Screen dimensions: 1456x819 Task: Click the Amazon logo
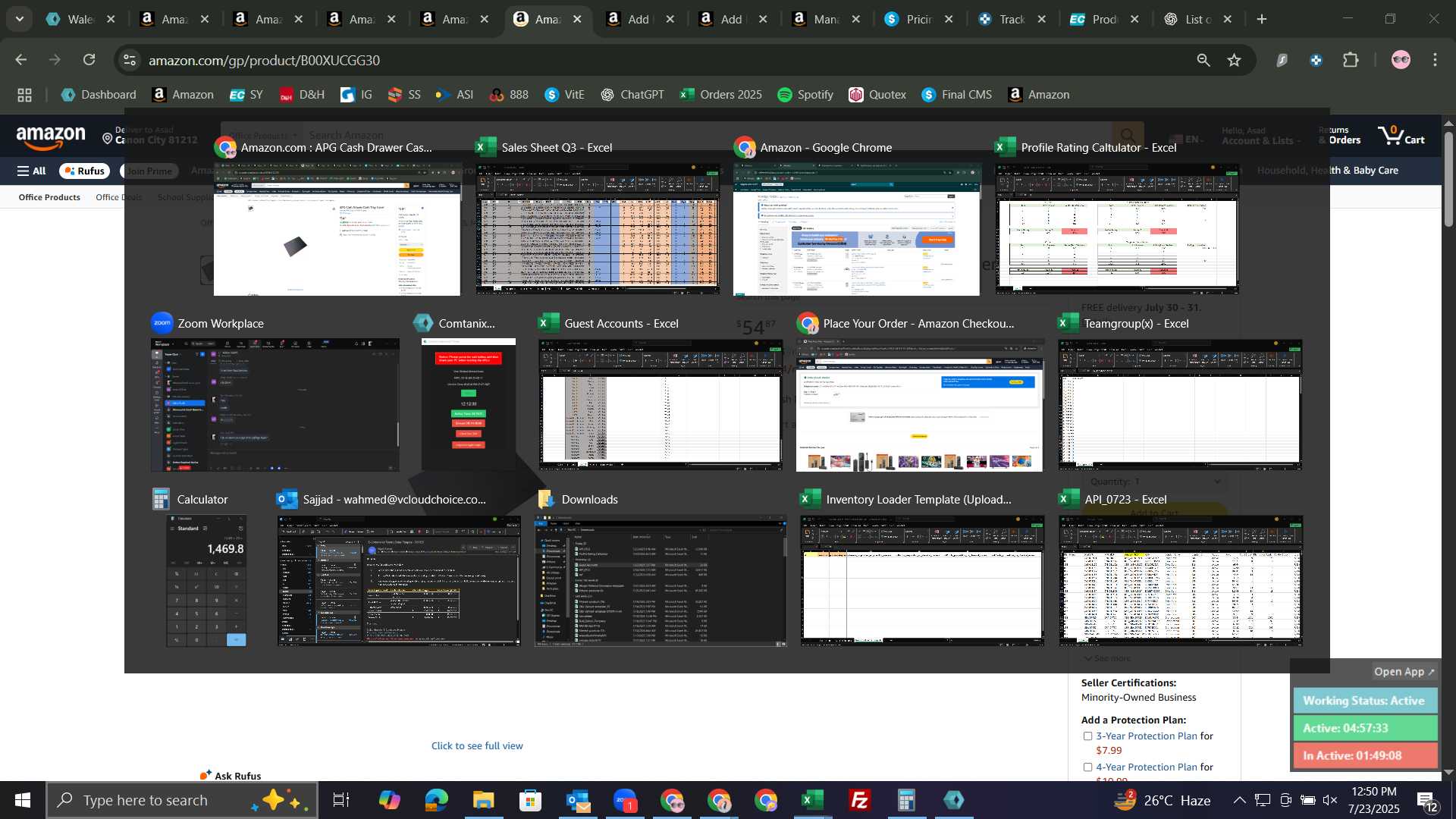tap(51, 139)
